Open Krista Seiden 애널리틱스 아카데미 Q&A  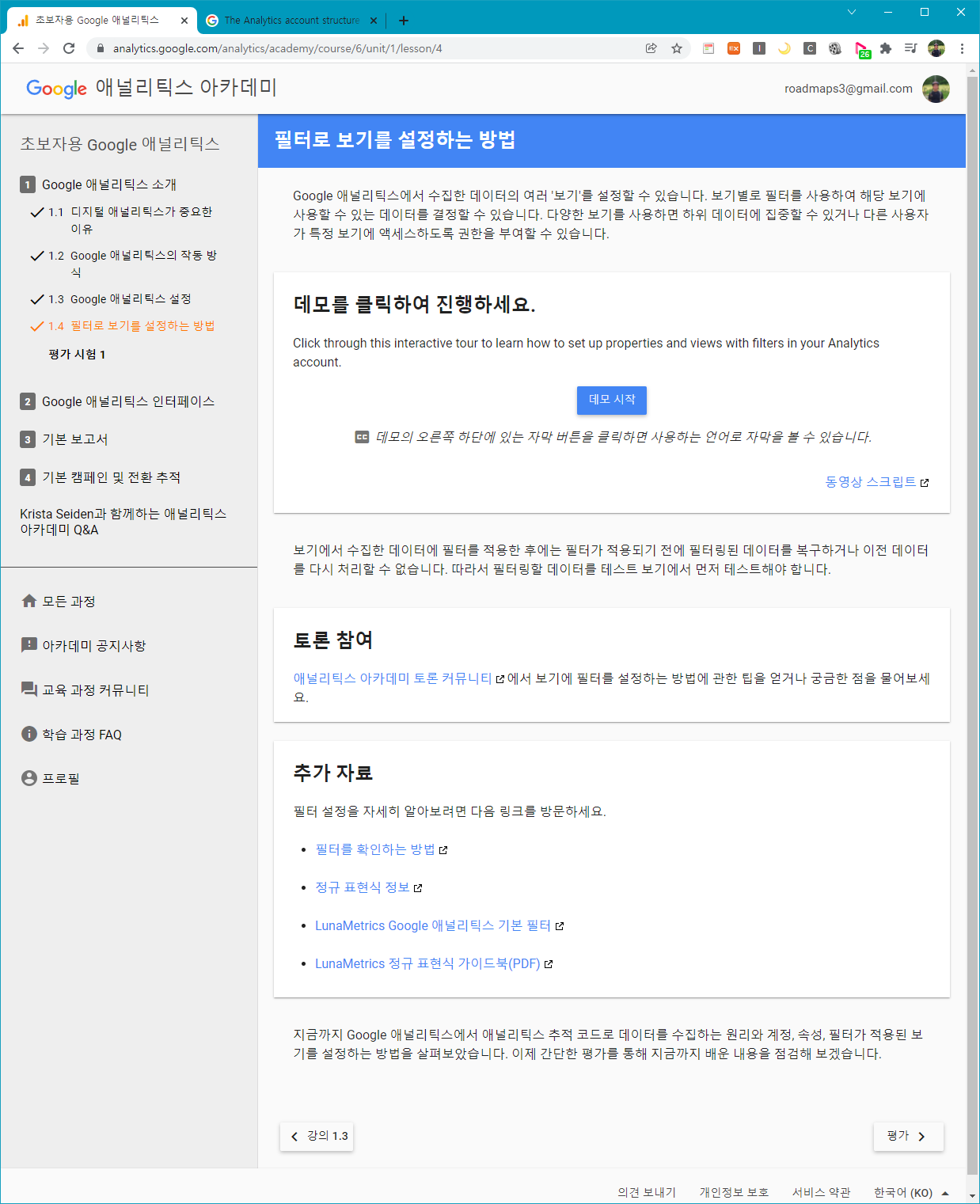pyautogui.click(x=123, y=522)
